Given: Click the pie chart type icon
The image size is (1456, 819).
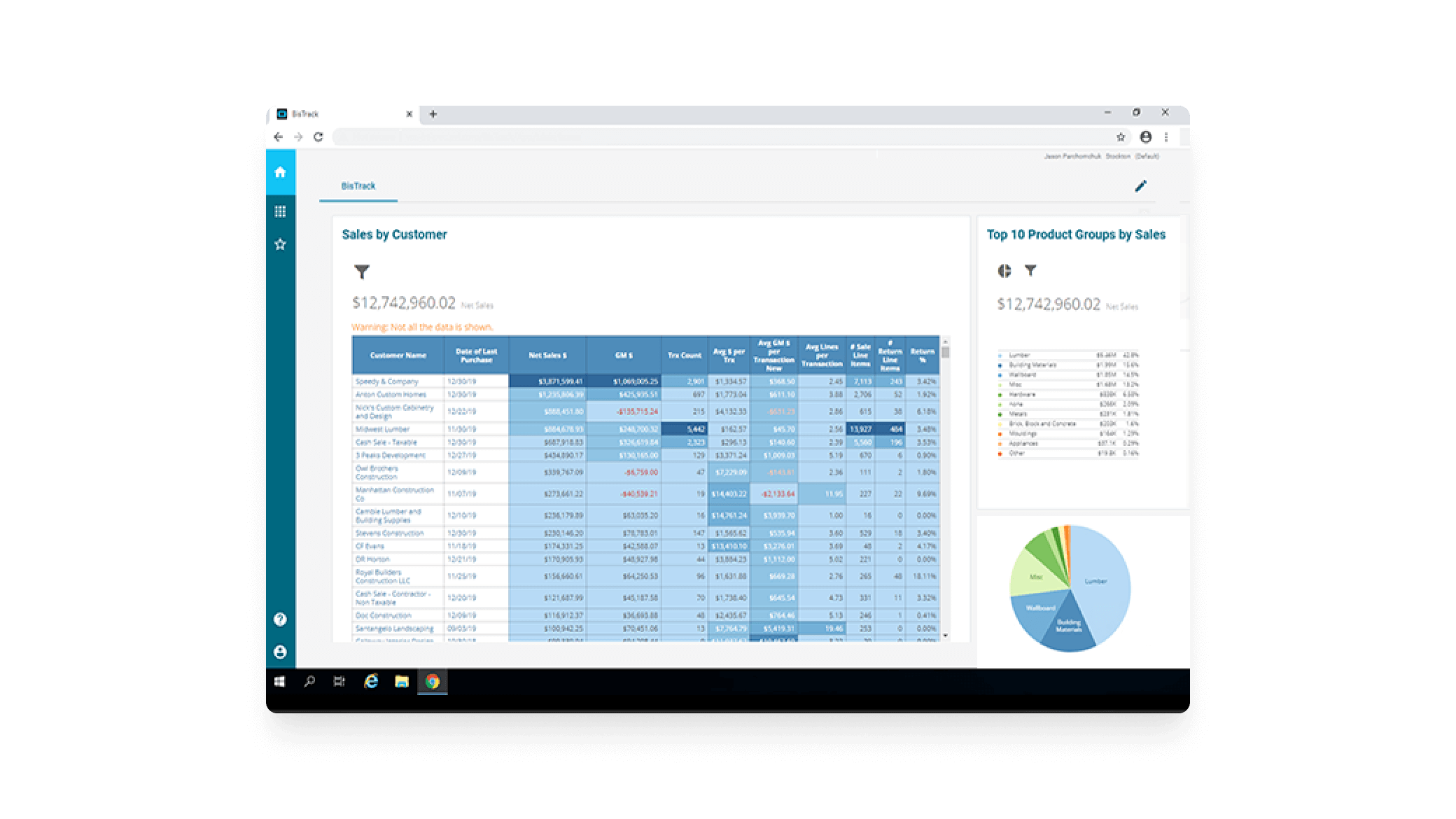Looking at the screenshot, I should click(x=1004, y=271).
